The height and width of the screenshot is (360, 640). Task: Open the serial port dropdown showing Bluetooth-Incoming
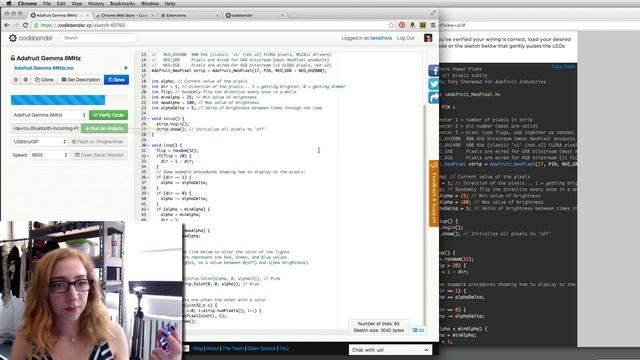pyautogui.click(x=46, y=128)
